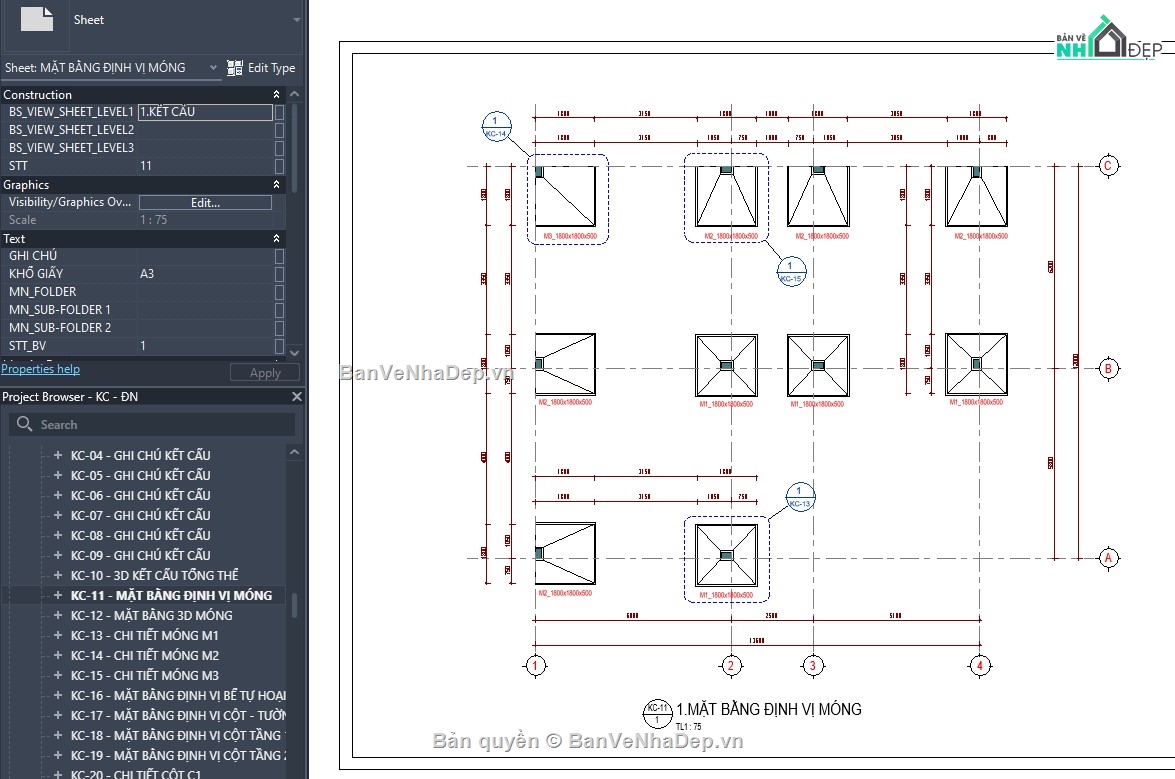
Task: Toggle the checkbox beside STT parameter
Action: pos(280,166)
